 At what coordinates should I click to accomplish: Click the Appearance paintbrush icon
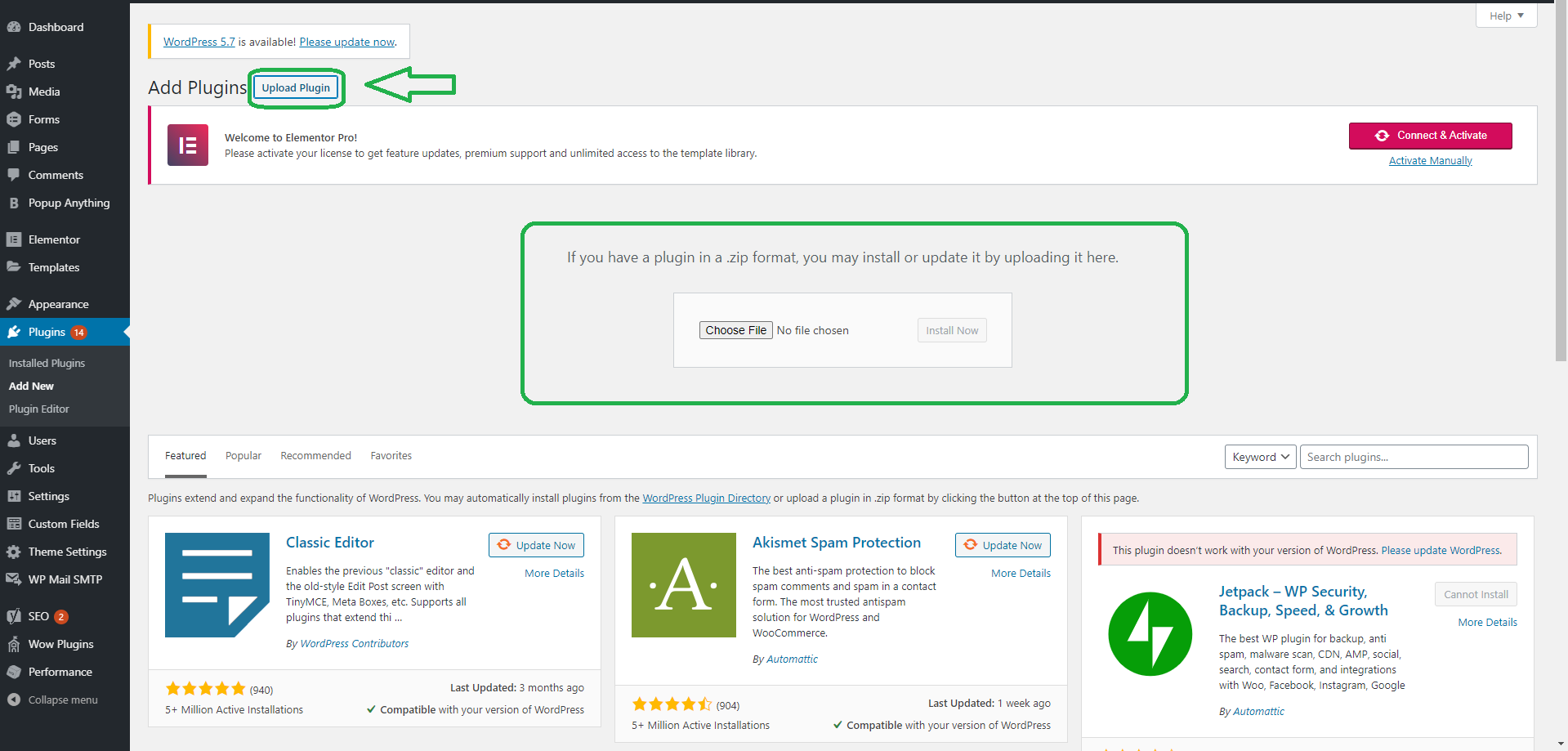pyautogui.click(x=14, y=304)
